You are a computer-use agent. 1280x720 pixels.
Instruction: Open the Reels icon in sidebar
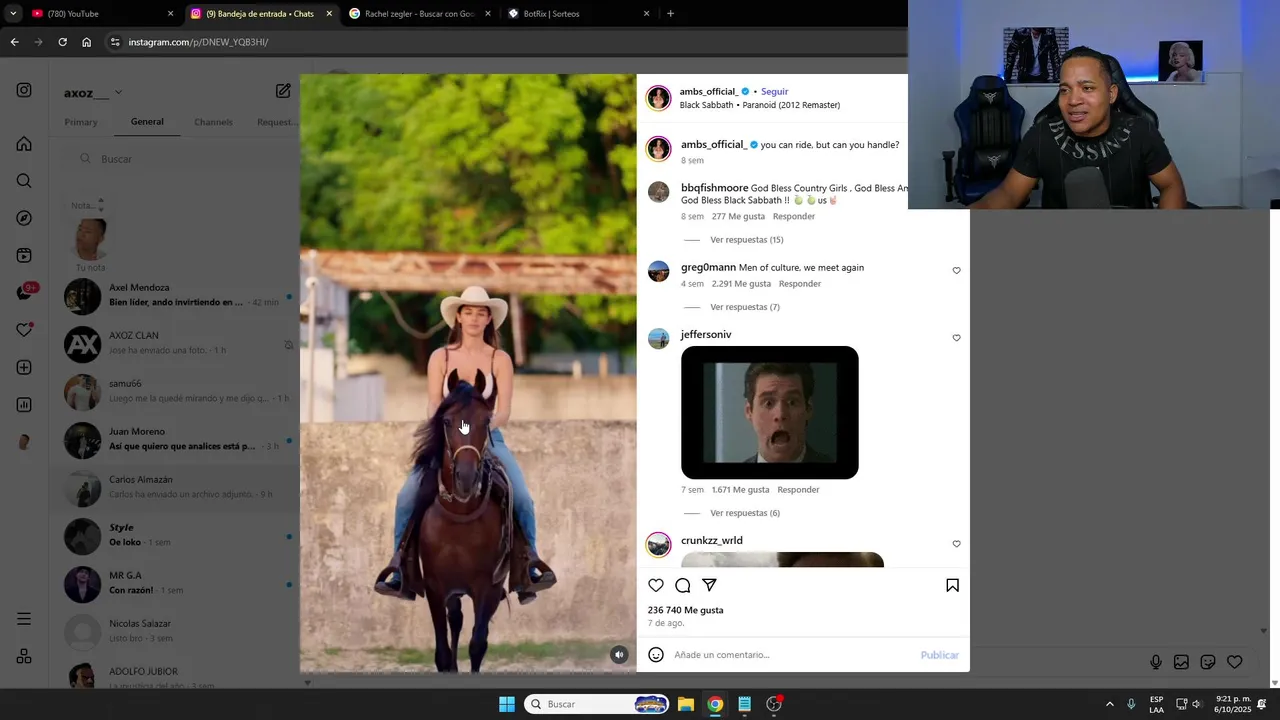click(x=24, y=256)
